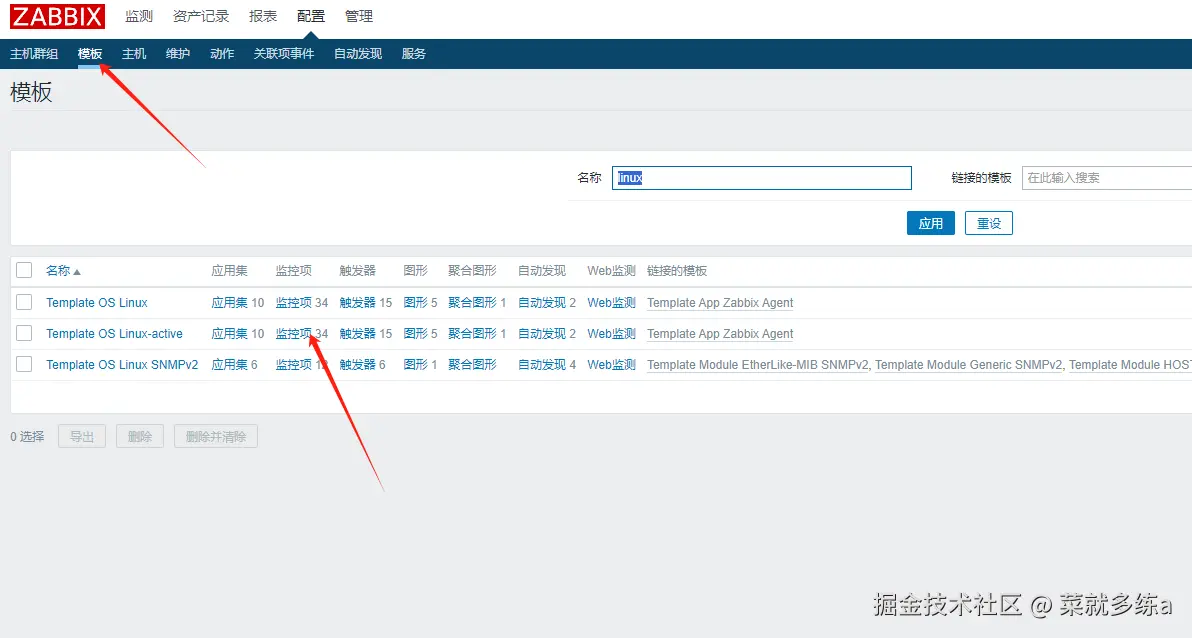This screenshot has height=638, width=1192.
Task: Toggle the select-all checkbox in table header
Action: 24,270
